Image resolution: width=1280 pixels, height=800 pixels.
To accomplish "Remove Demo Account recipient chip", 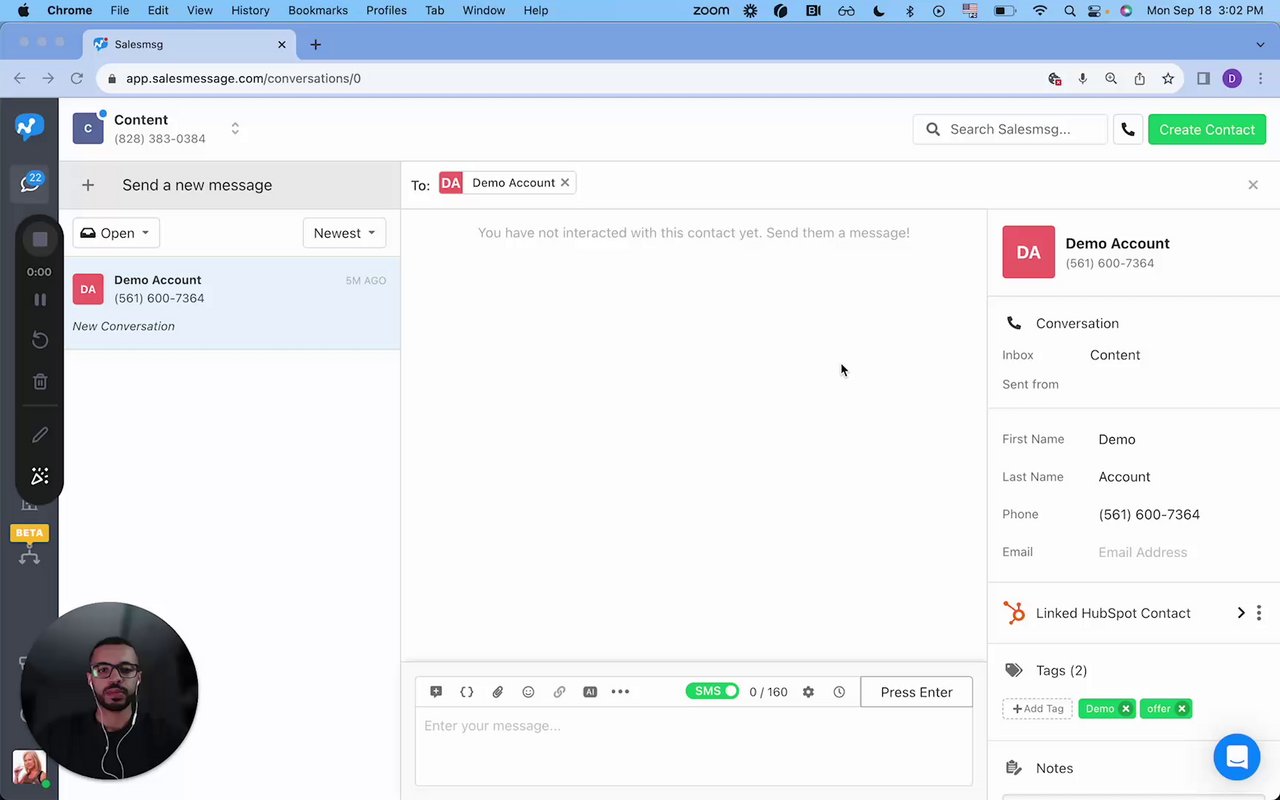I will click(565, 182).
